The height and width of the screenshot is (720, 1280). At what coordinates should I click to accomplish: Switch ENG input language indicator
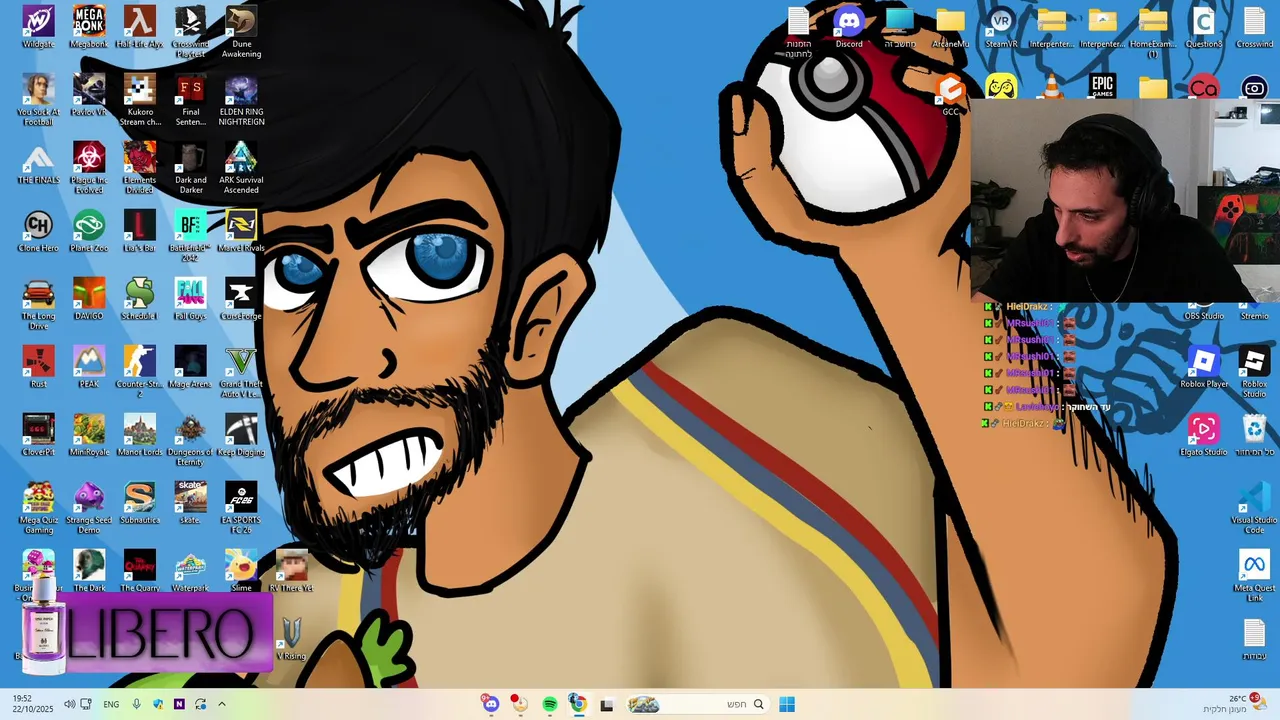(111, 704)
